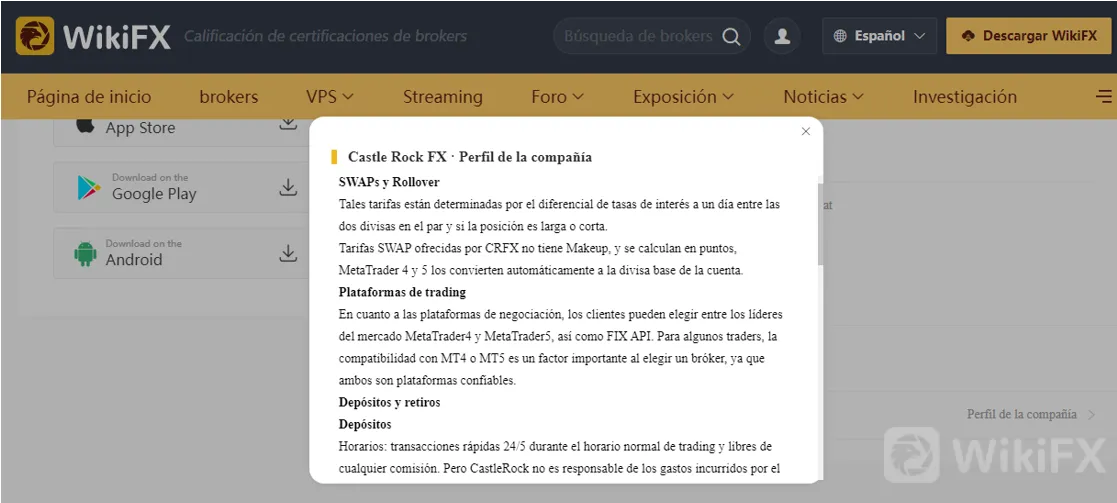The image size is (1117, 503).
Task: Click the globe language icon
Action: [841, 36]
